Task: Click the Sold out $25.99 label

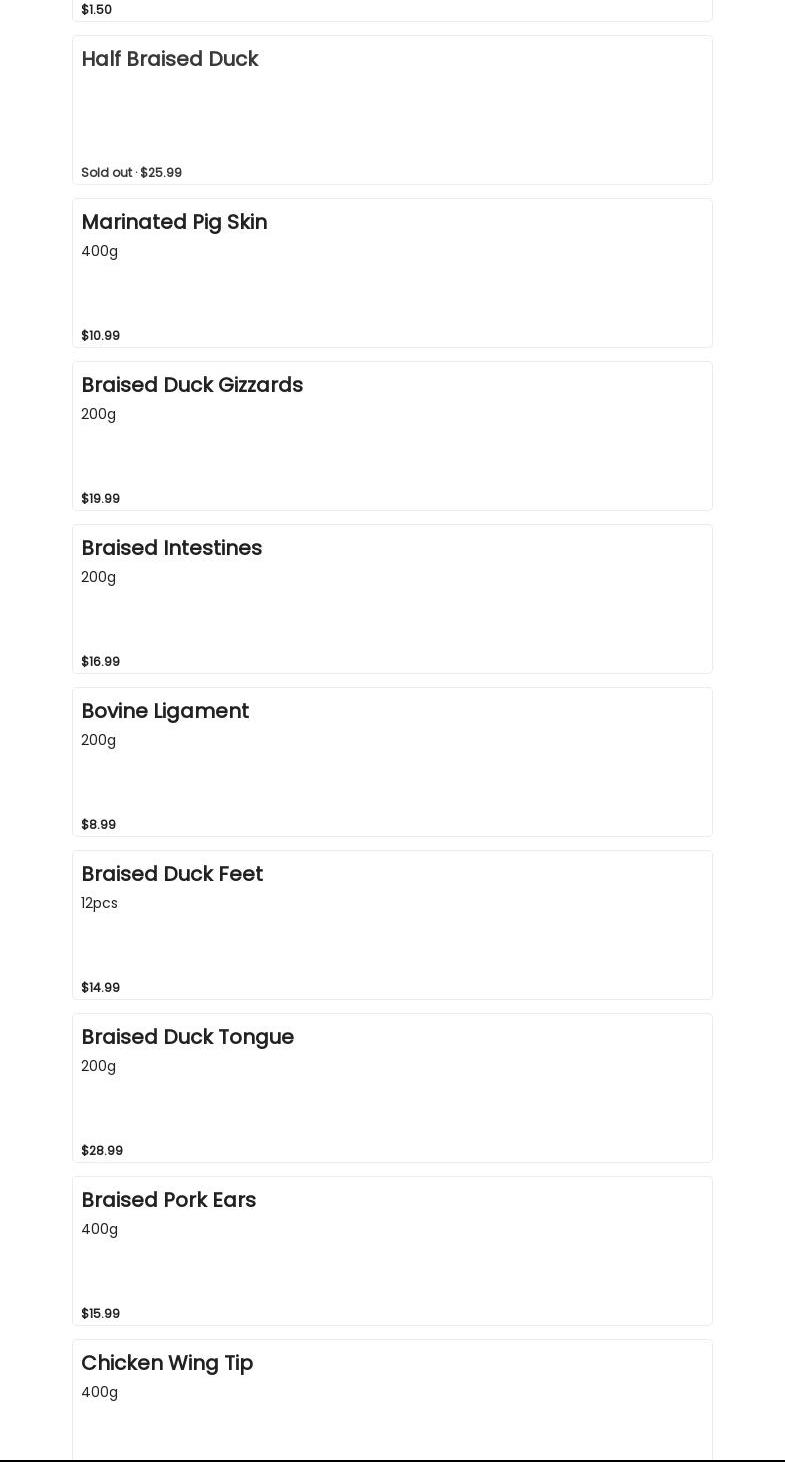Action: [131, 172]
